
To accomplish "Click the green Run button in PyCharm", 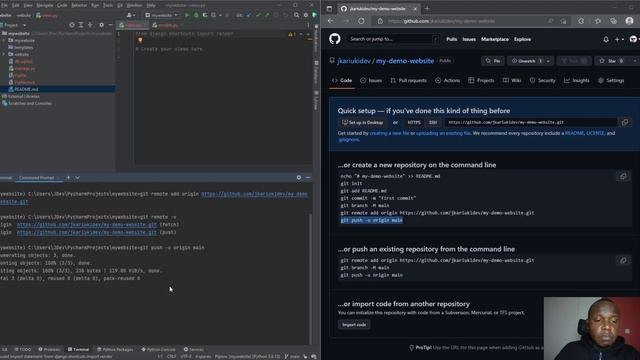I will 187,15.
